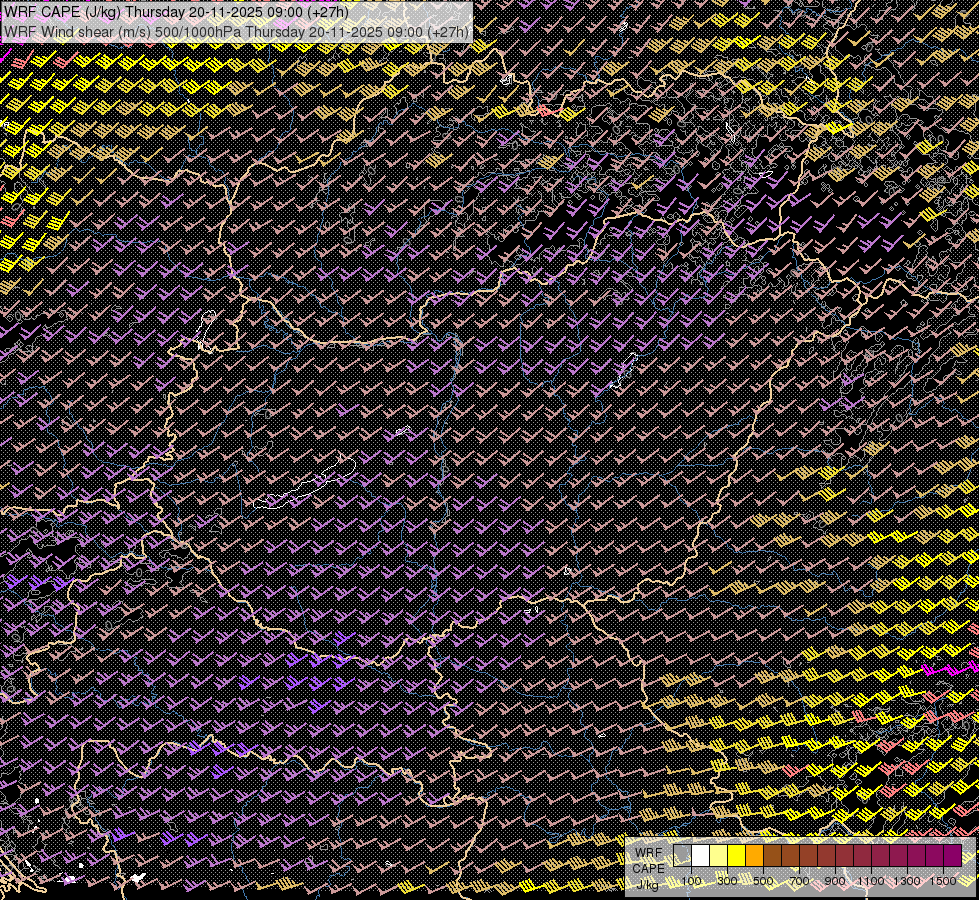This screenshot has height=900, width=979.
Task: Click the J/kg unit label in legend
Action: pos(647,884)
